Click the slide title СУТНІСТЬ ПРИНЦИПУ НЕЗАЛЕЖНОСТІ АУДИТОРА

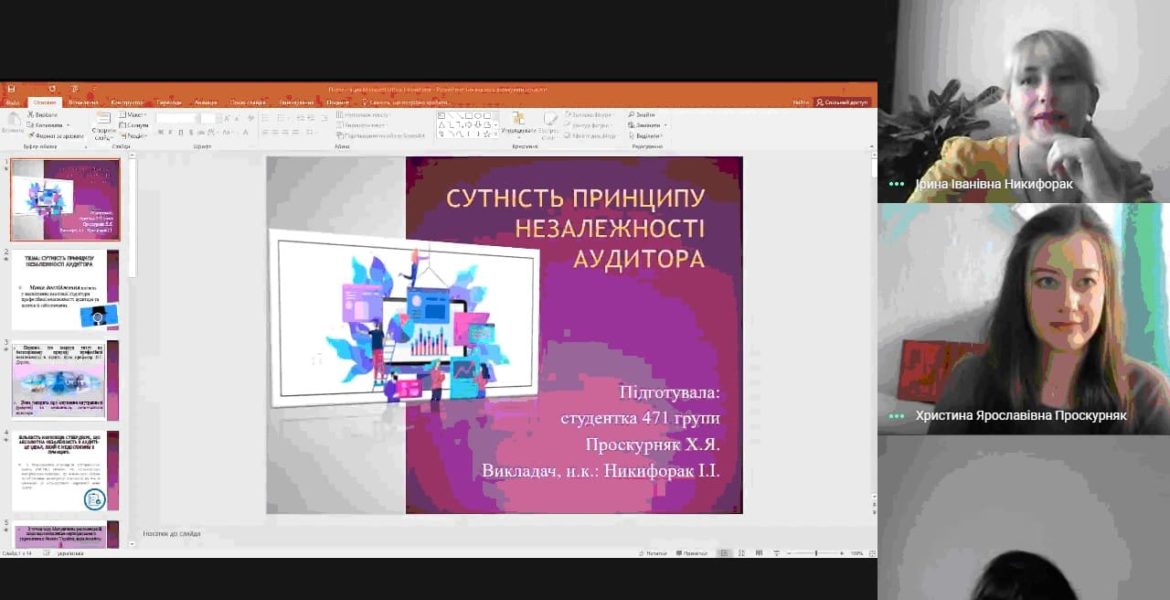pos(575,228)
